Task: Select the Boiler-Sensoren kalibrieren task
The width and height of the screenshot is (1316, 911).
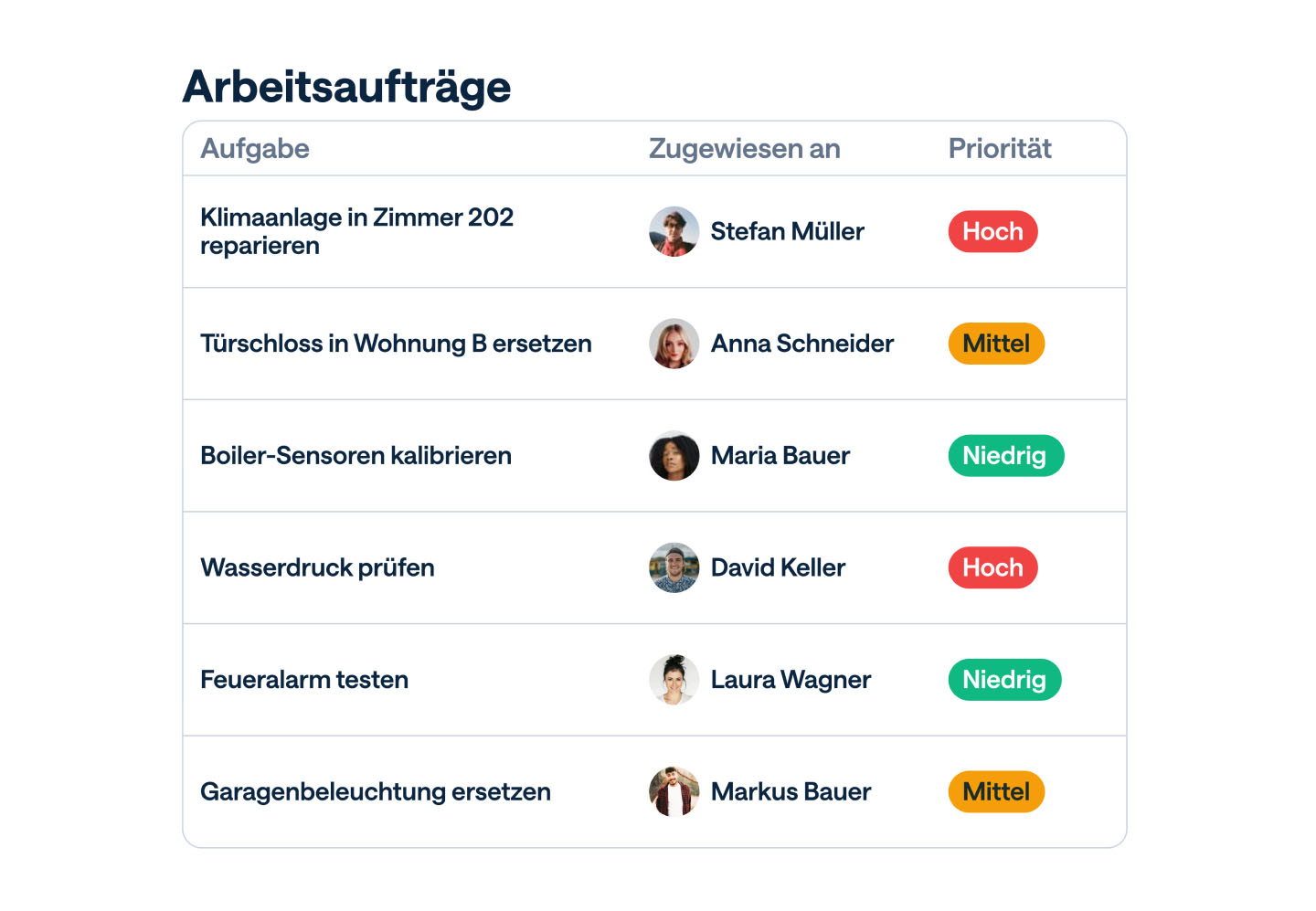Action: coord(356,456)
